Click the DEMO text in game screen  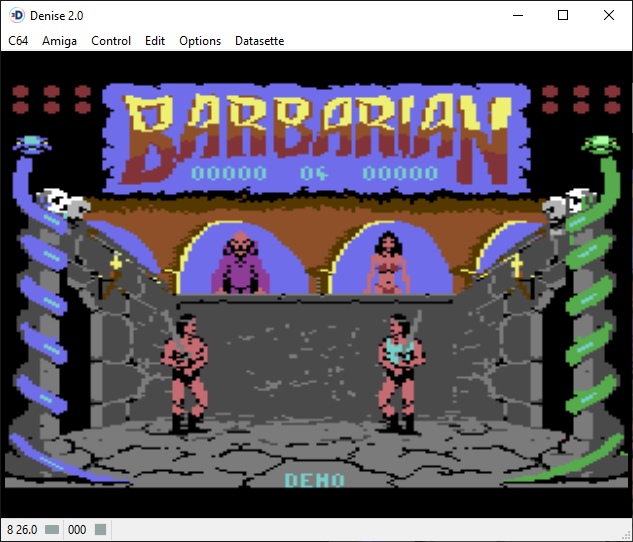pos(315,480)
